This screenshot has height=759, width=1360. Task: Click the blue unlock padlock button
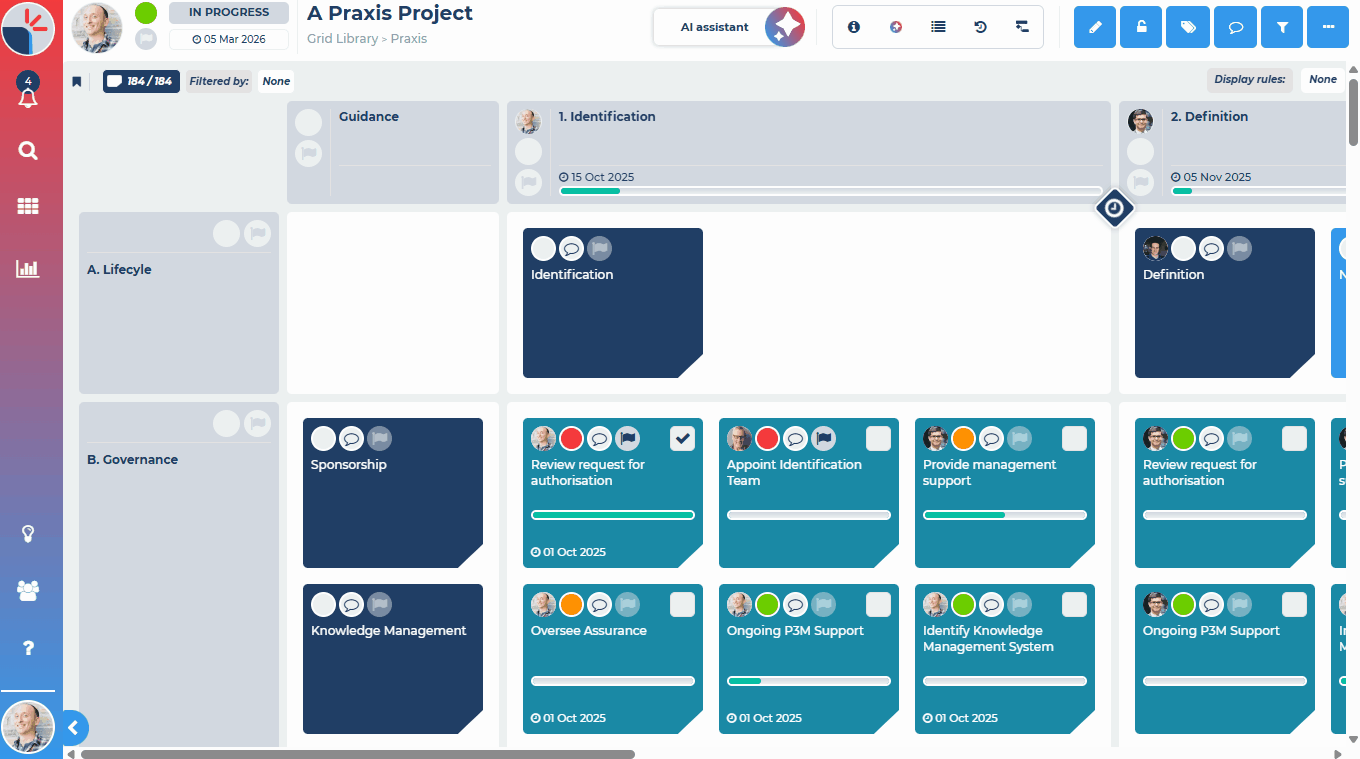pyautogui.click(x=1141, y=27)
